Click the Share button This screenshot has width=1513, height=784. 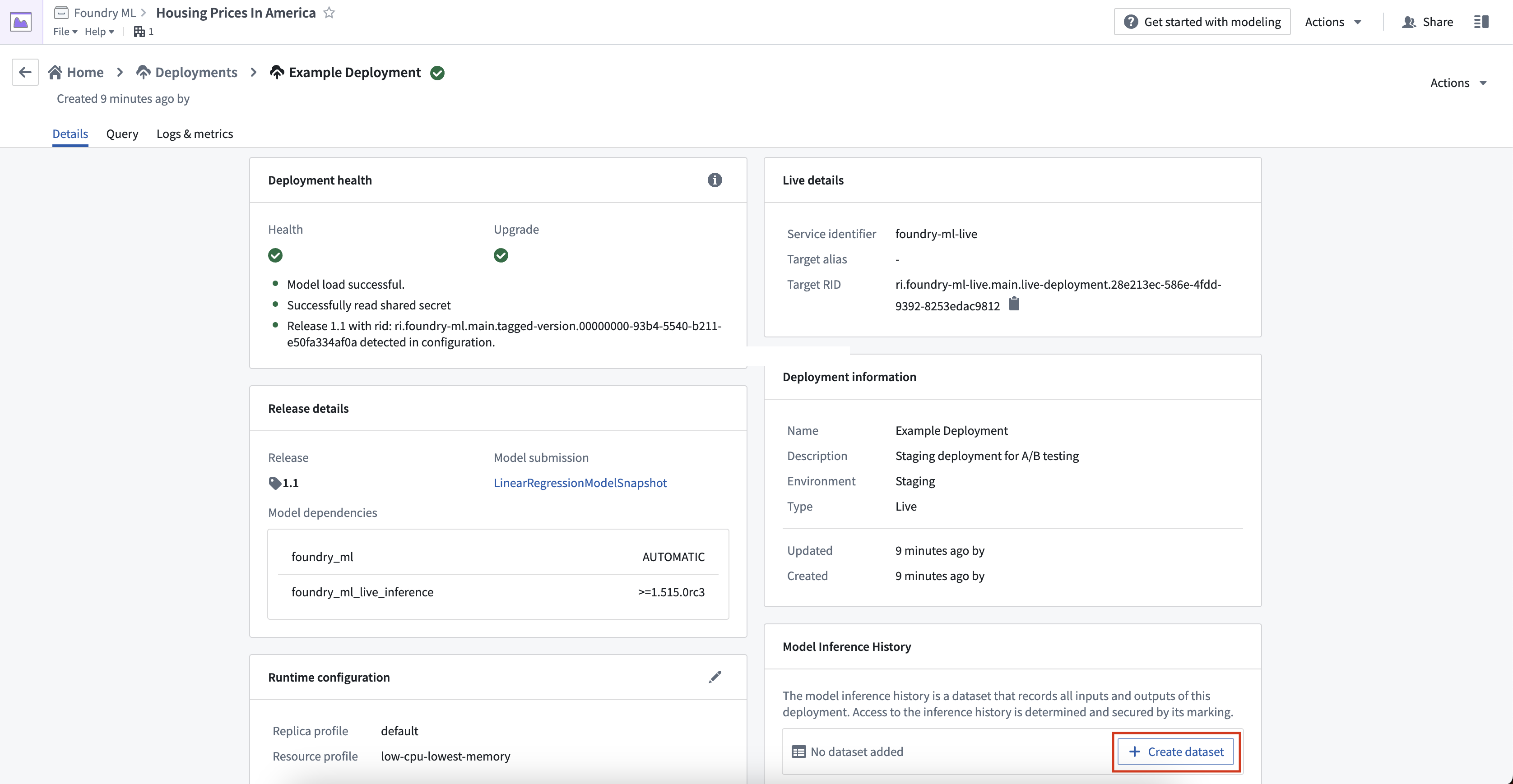[1427, 22]
